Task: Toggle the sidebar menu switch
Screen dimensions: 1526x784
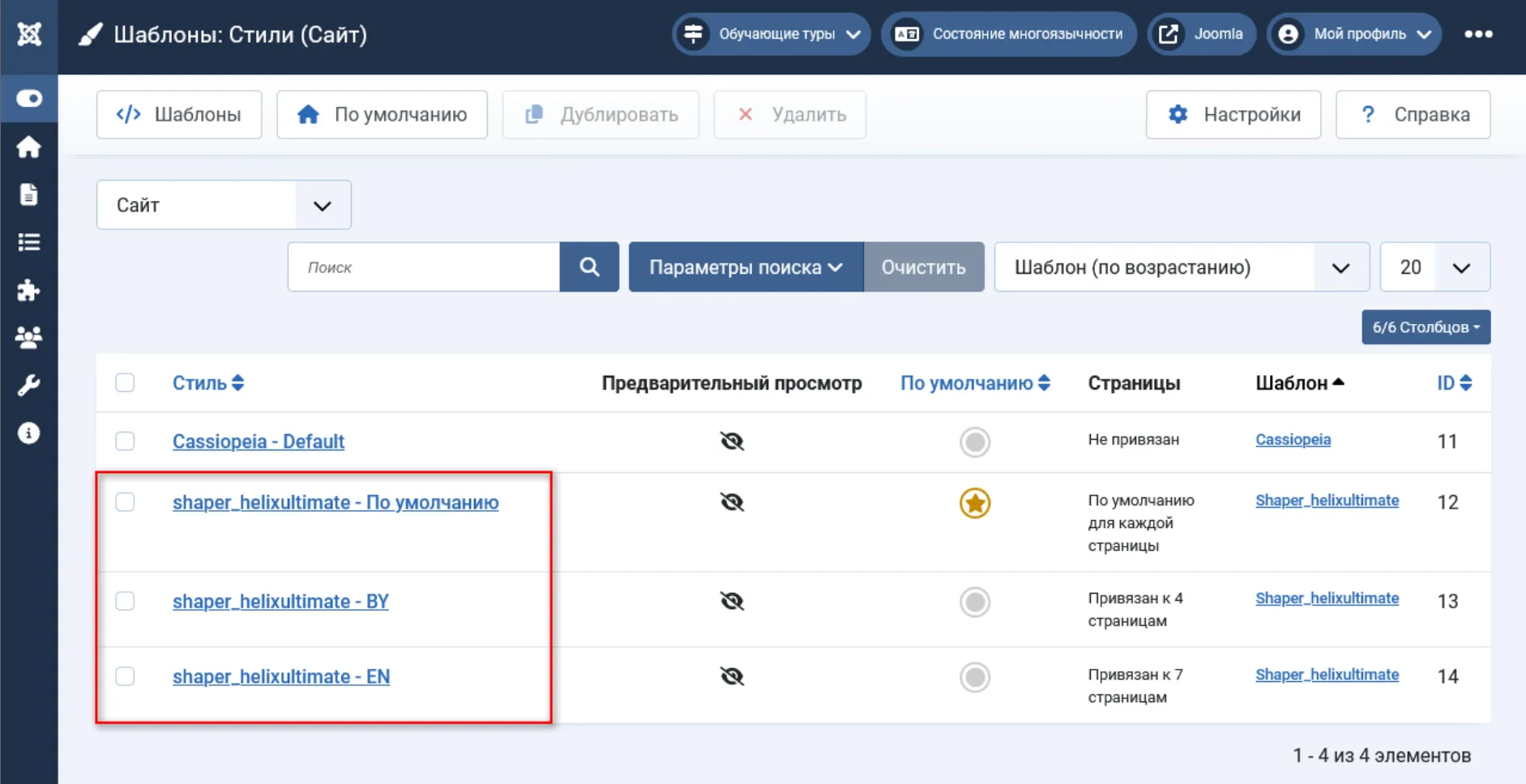Action: point(29,99)
